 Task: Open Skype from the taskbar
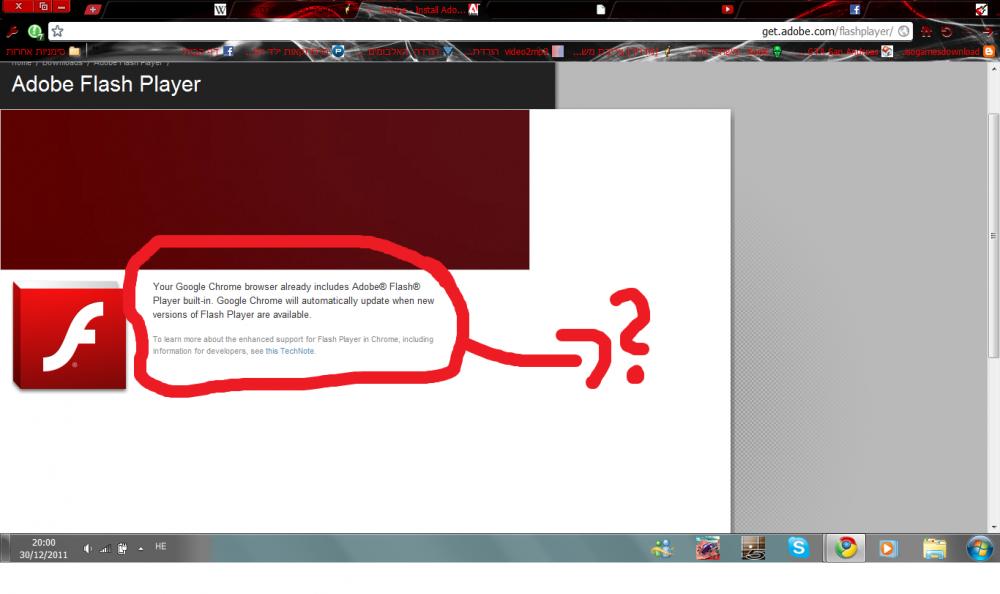(x=798, y=548)
